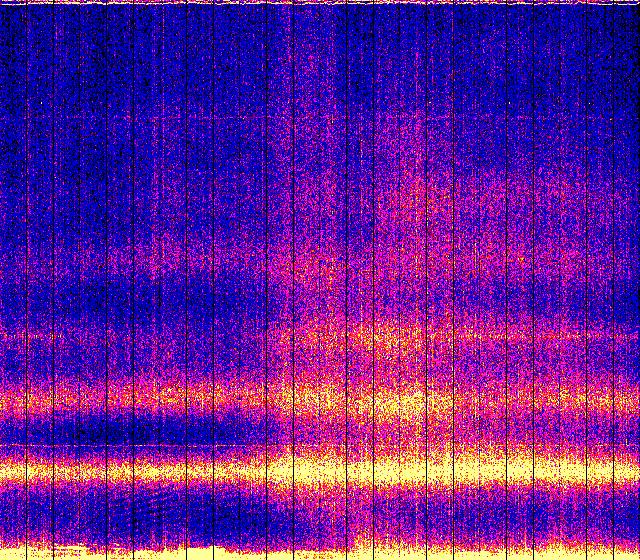Click the orange band at its far left end
Image resolution: width=640 pixels, height=560 pixels.
tap(12, 403)
